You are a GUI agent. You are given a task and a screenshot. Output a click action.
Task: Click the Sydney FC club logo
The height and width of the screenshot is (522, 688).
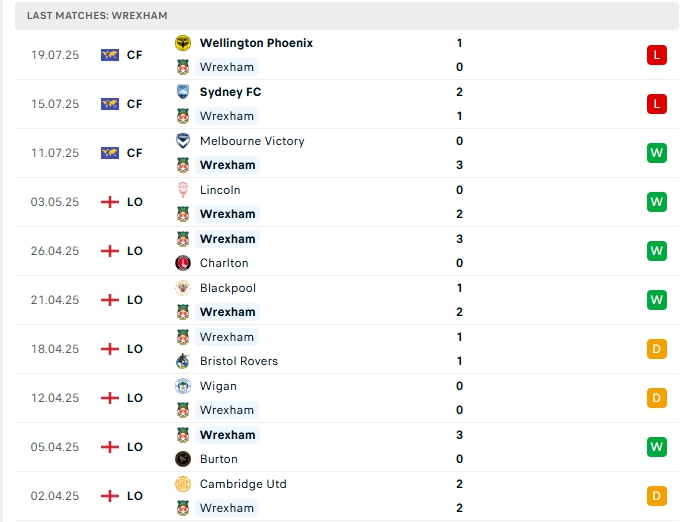[x=183, y=92]
